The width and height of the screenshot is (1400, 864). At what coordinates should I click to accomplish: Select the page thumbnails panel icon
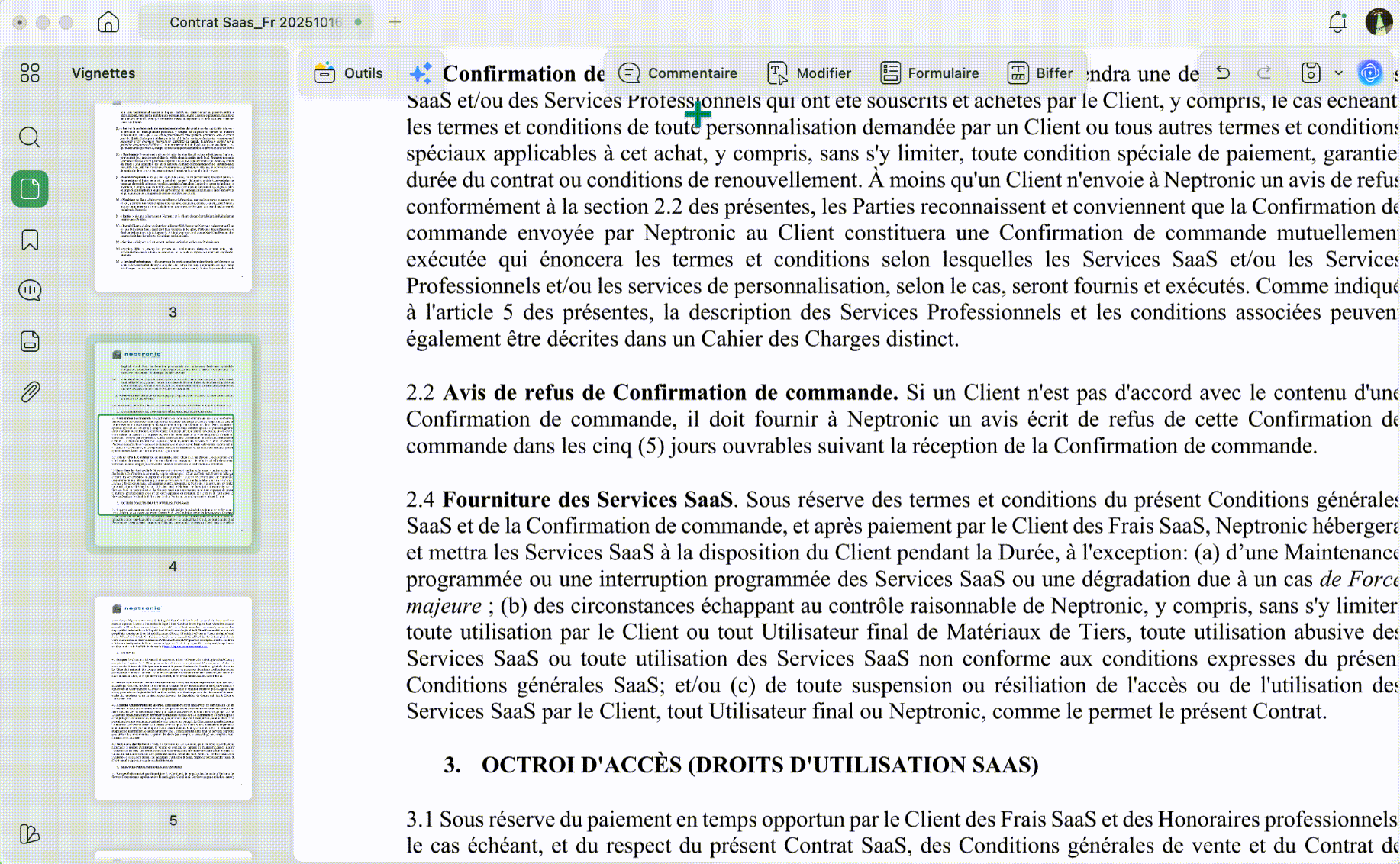click(x=30, y=189)
